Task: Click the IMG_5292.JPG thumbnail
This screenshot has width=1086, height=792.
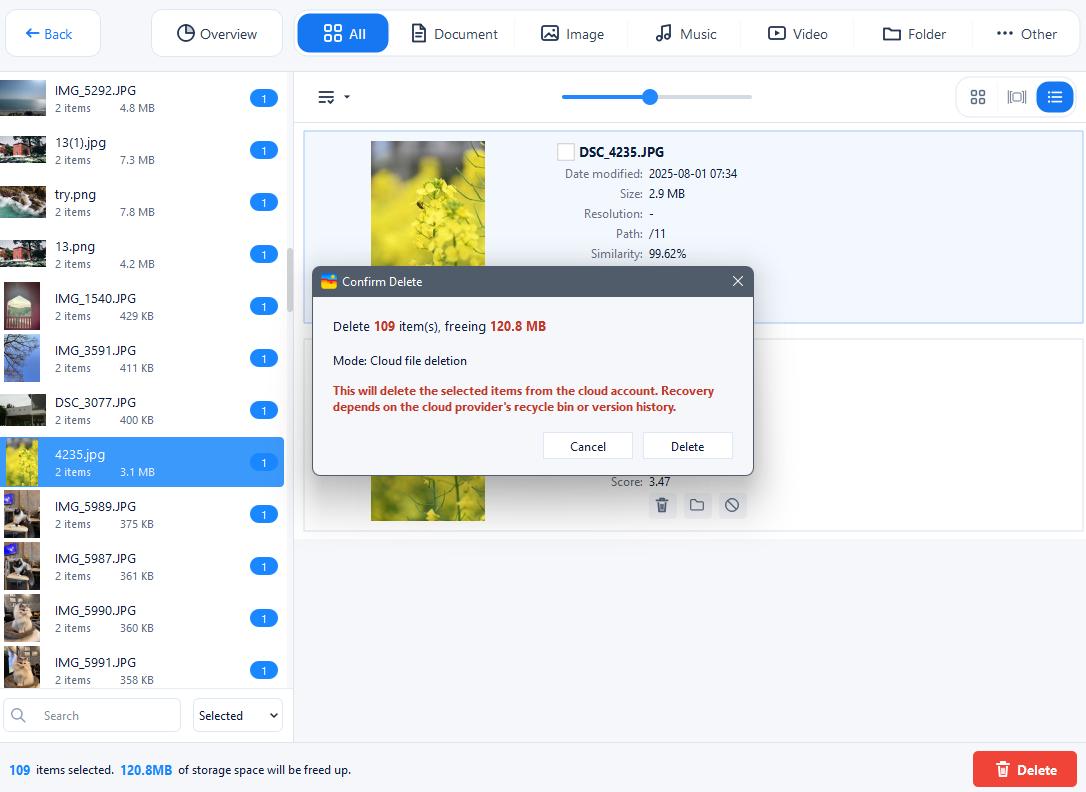Action: pos(23,98)
